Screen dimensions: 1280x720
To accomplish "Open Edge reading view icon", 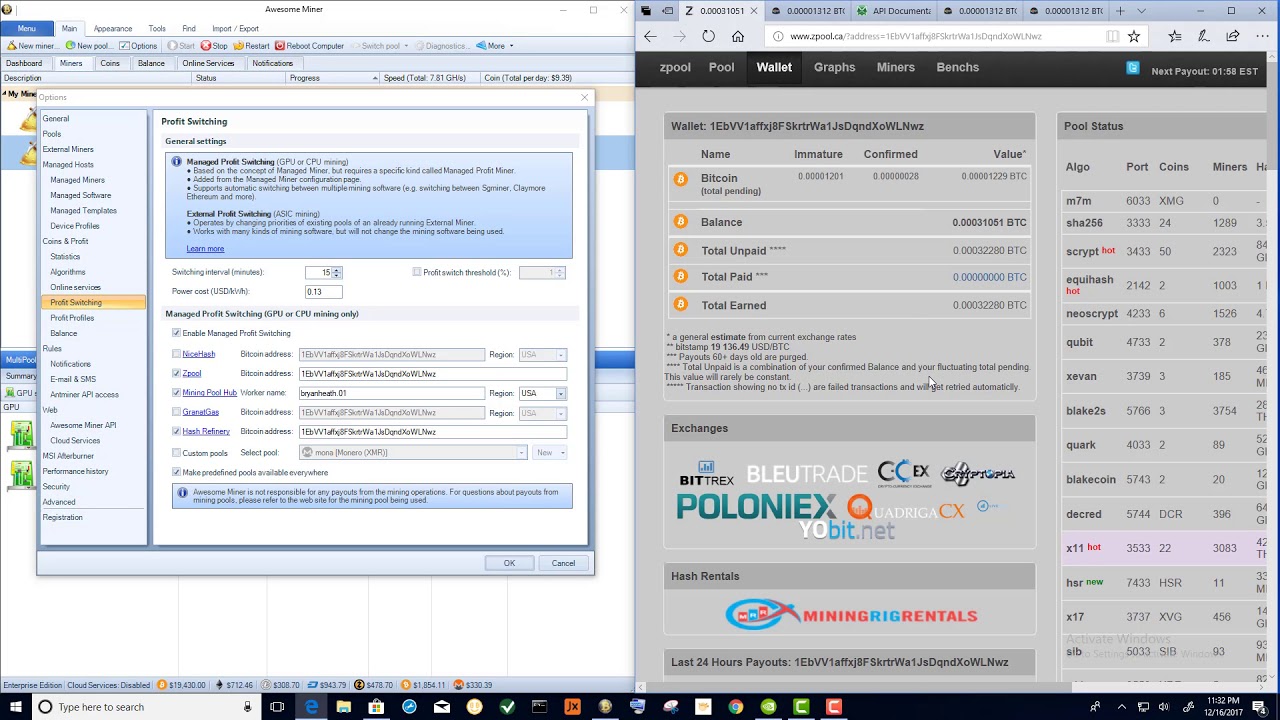I will point(1112,36).
